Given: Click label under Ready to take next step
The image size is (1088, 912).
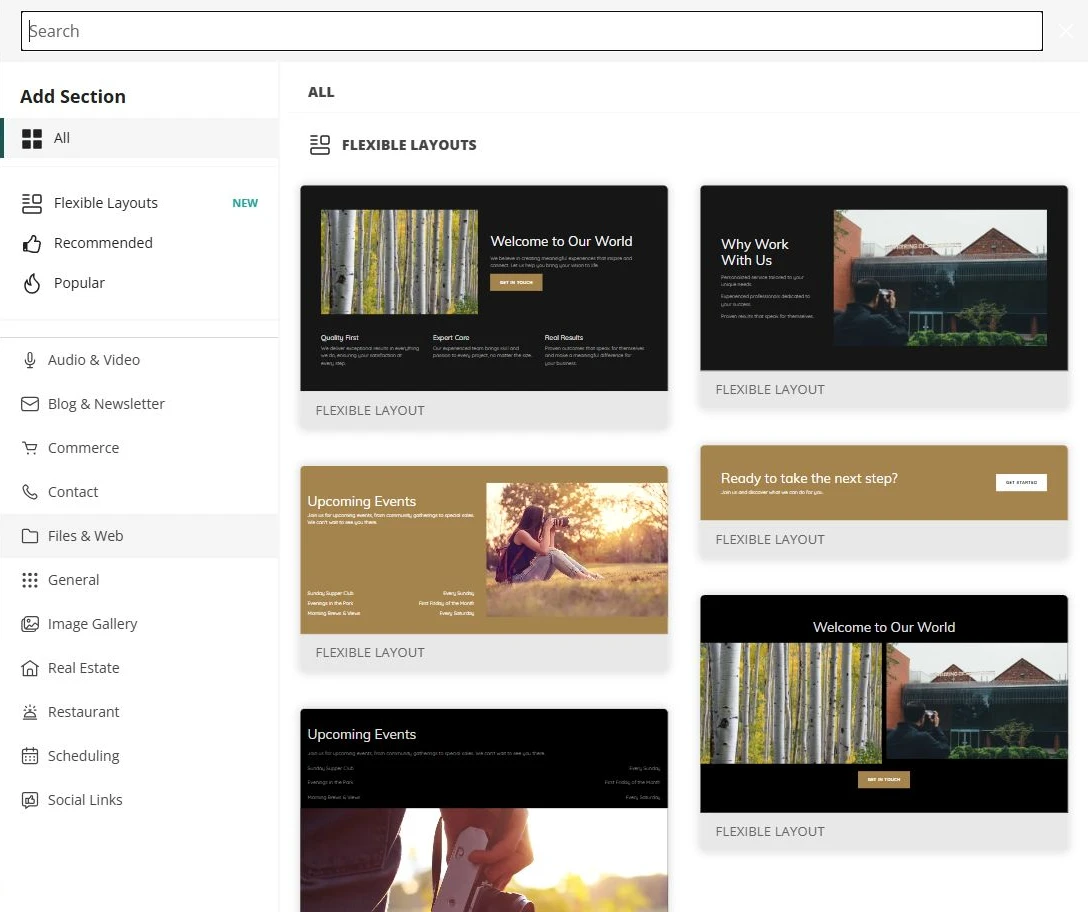Looking at the screenshot, I should pos(770,540).
